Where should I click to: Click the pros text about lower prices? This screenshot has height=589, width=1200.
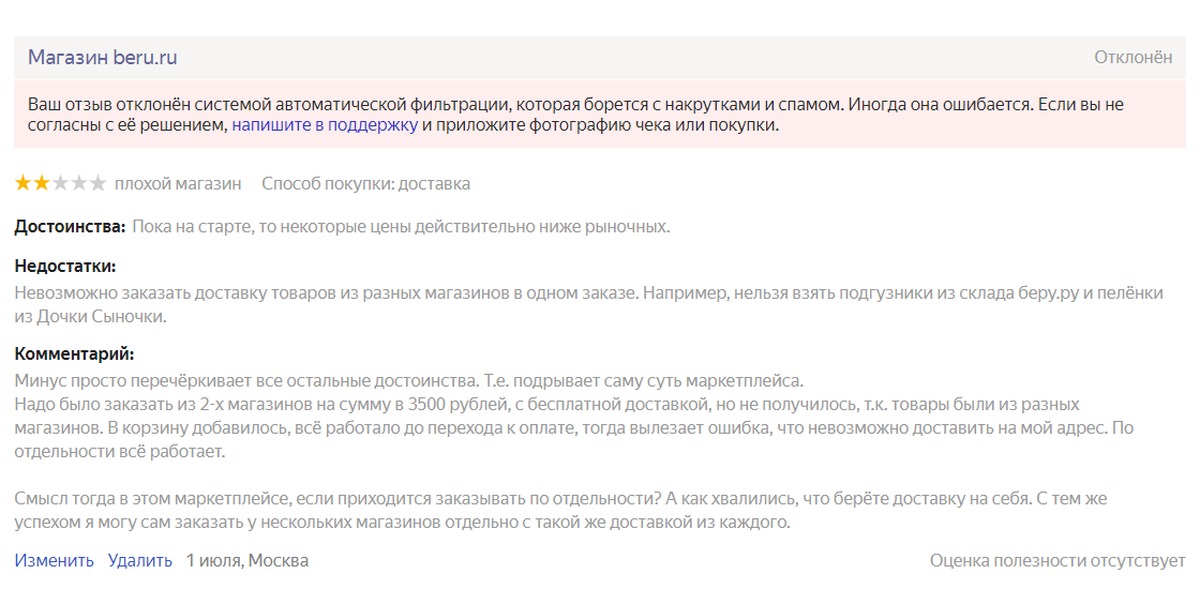(400, 227)
